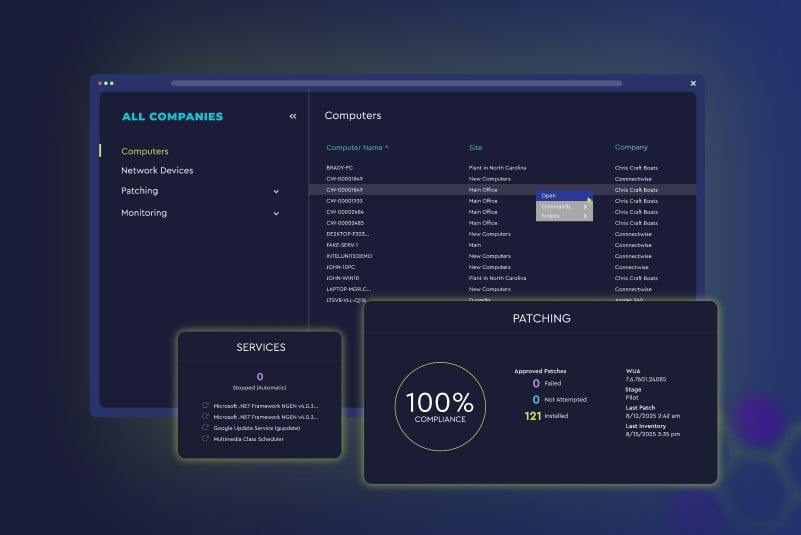Select the CW-00002484 computer
Viewport: 801px width, 535px height.
pyautogui.click(x=345, y=212)
